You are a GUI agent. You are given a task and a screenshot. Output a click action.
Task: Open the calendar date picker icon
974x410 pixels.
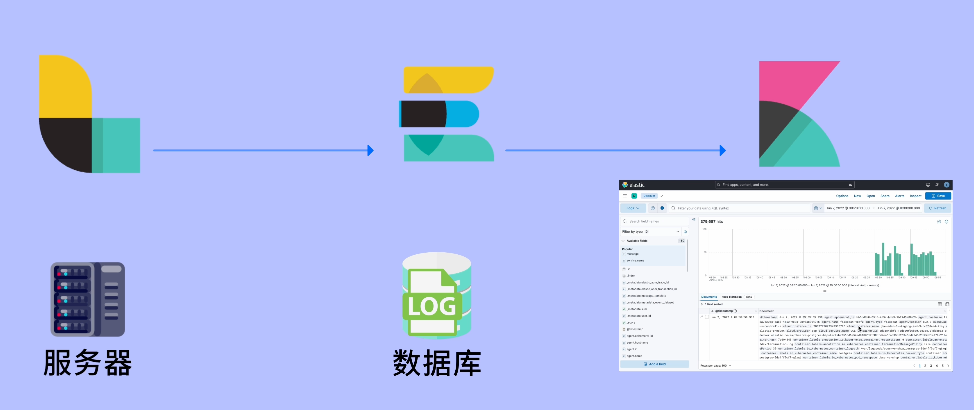point(817,208)
